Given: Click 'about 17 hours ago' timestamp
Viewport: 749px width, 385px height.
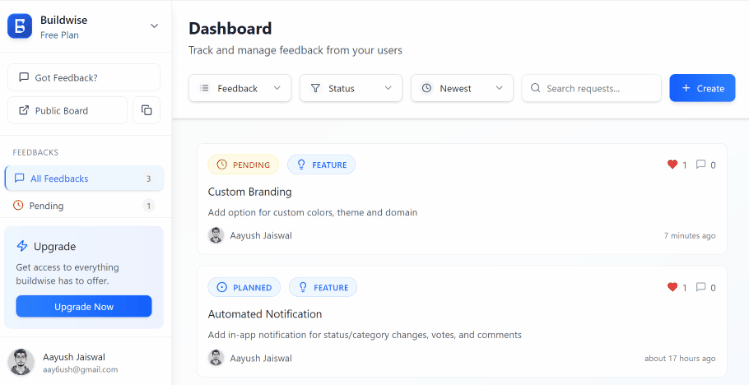Looking at the screenshot, I should point(680,358).
